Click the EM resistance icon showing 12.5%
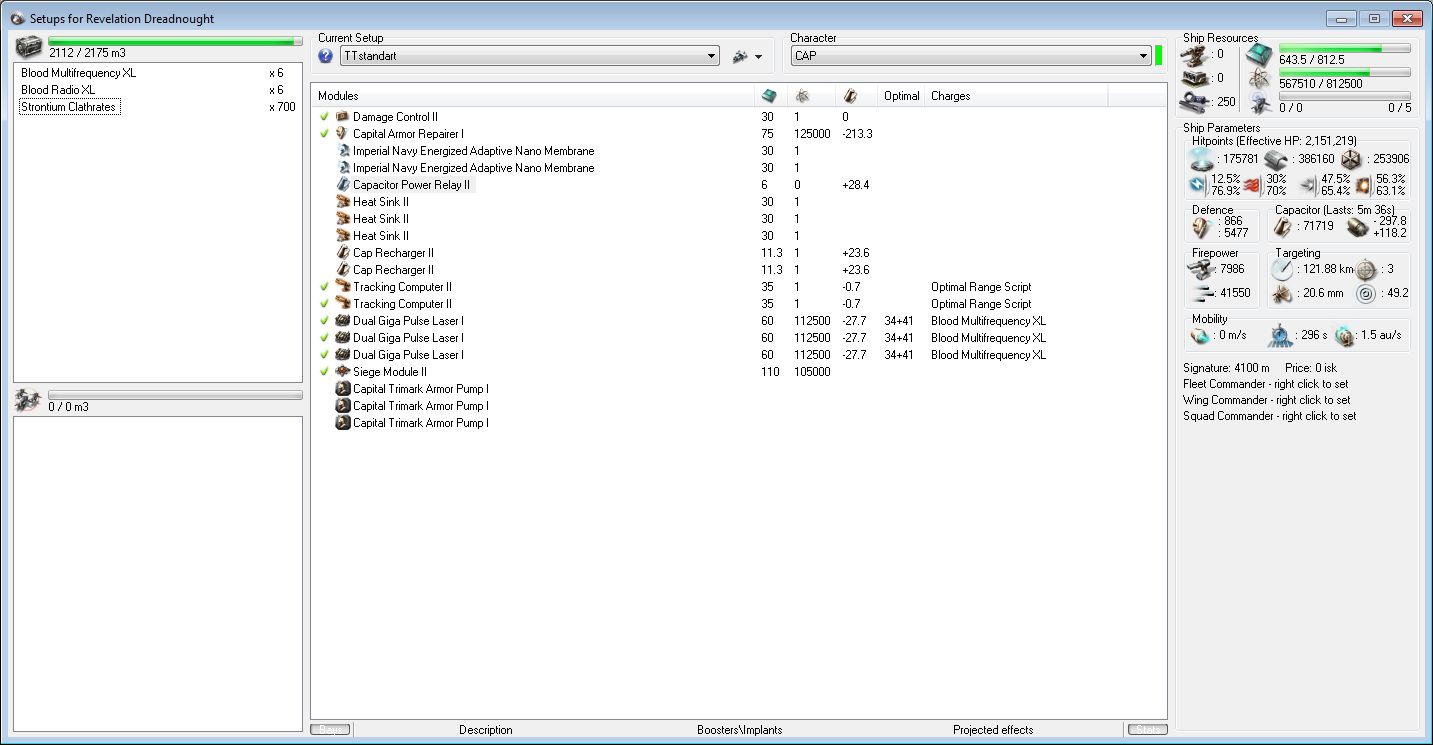 coord(1198,184)
